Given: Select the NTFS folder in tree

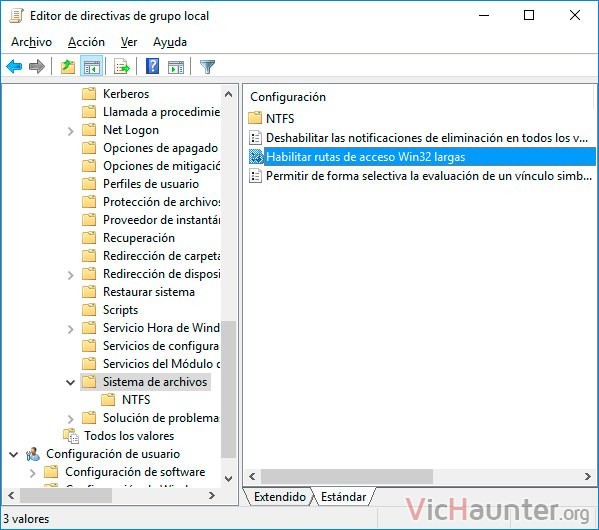Looking at the screenshot, I should click(x=136, y=400).
